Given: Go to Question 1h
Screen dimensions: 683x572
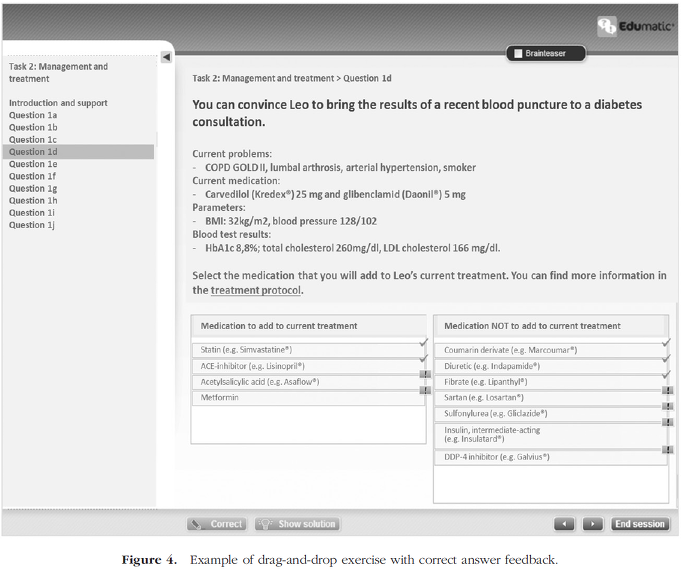Looking at the screenshot, I should (33, 200).
